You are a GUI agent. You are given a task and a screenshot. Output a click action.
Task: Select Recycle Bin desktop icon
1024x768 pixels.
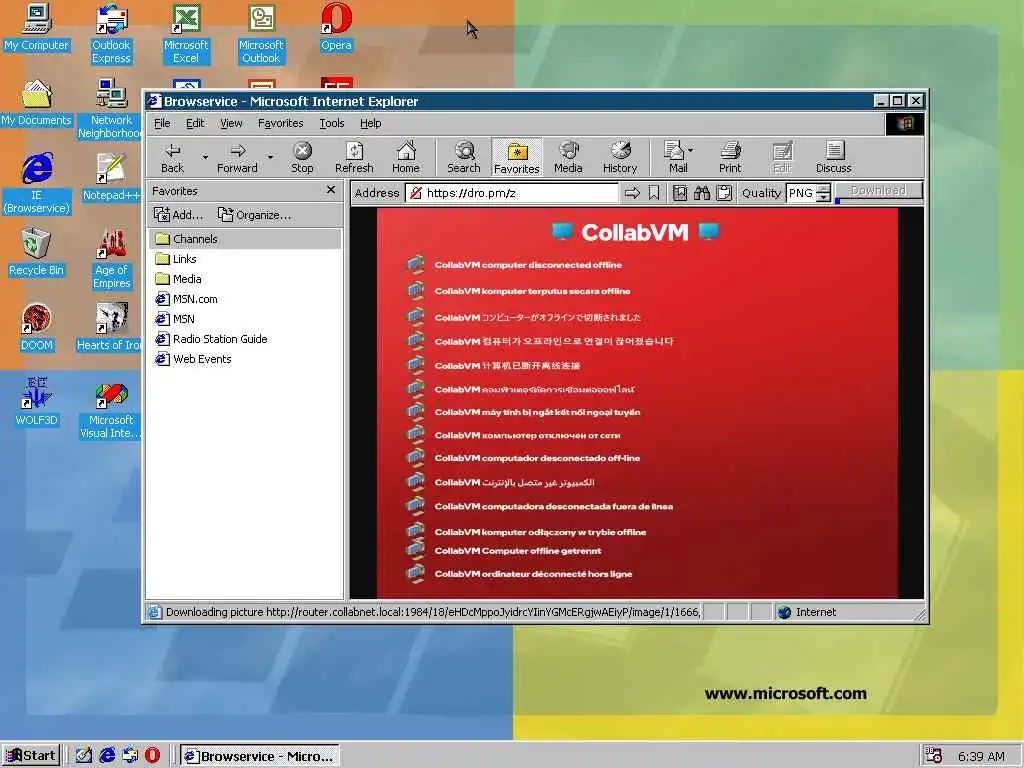coord(36,252)
